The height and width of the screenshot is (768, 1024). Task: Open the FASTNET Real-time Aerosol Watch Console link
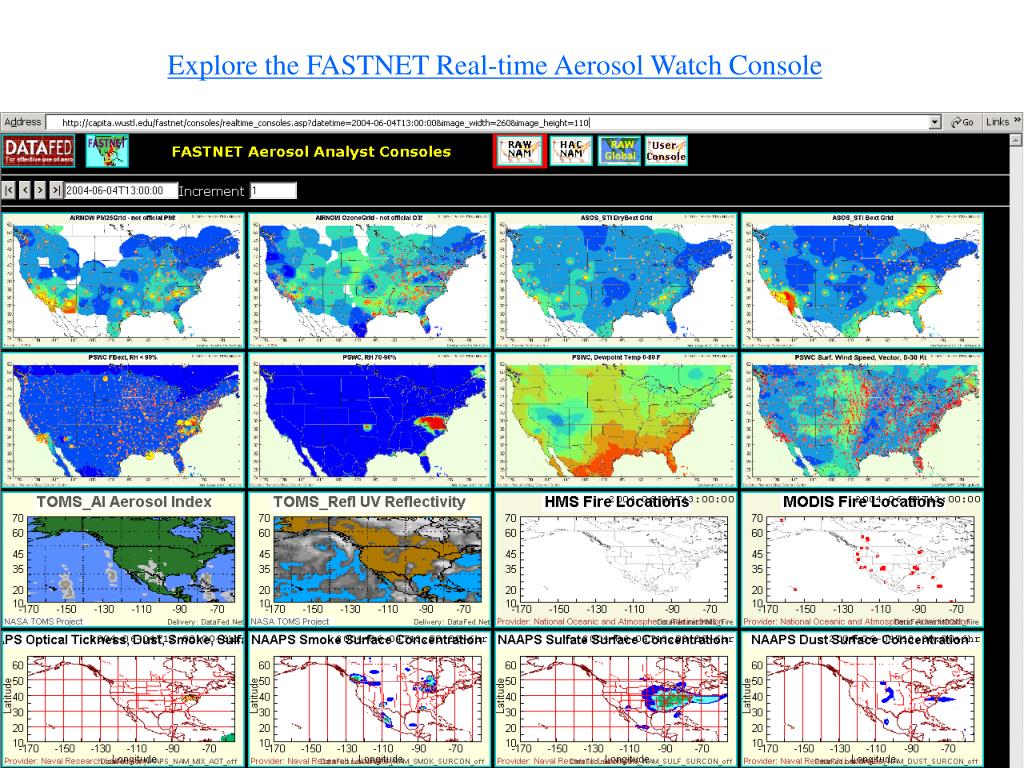494,66
